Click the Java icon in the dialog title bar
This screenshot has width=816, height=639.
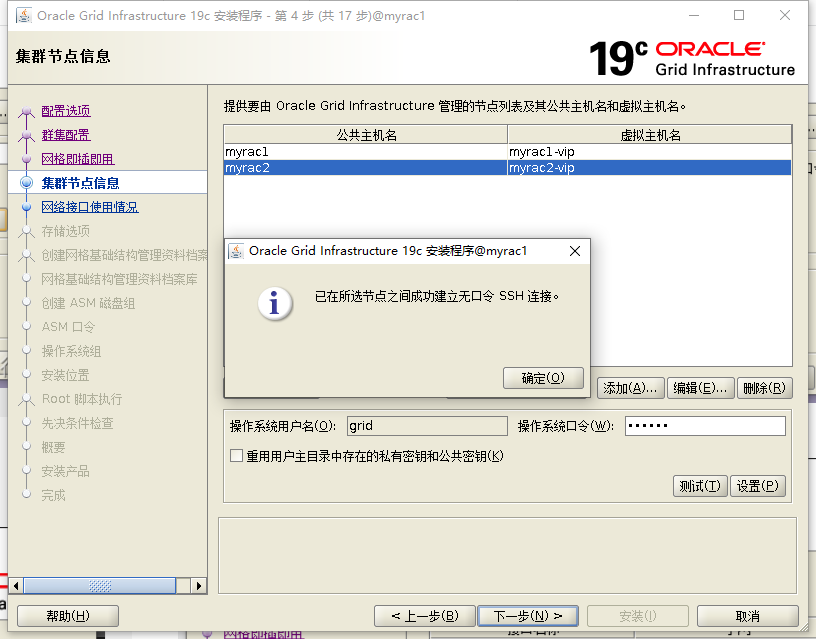click(x=236, y=251)
